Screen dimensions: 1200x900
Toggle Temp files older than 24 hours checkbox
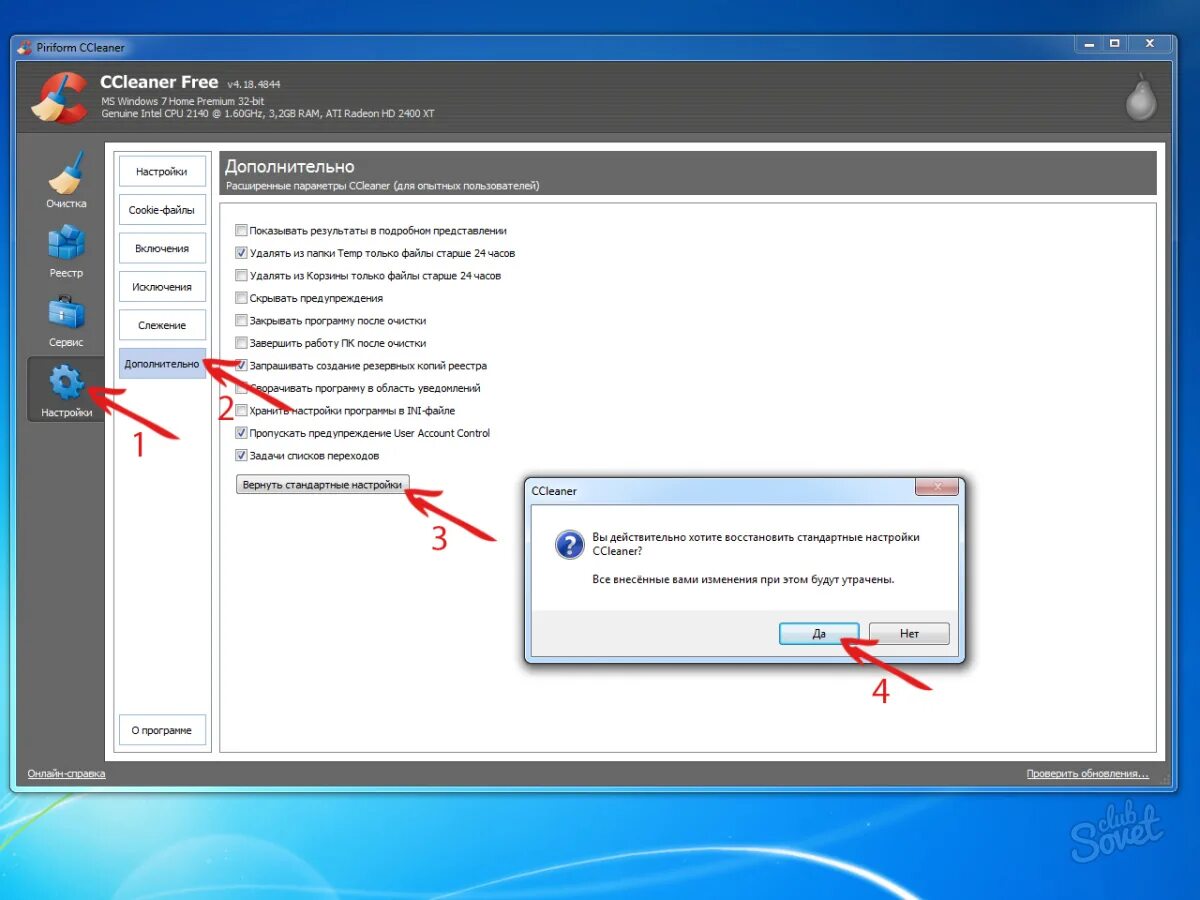point(241,253)
